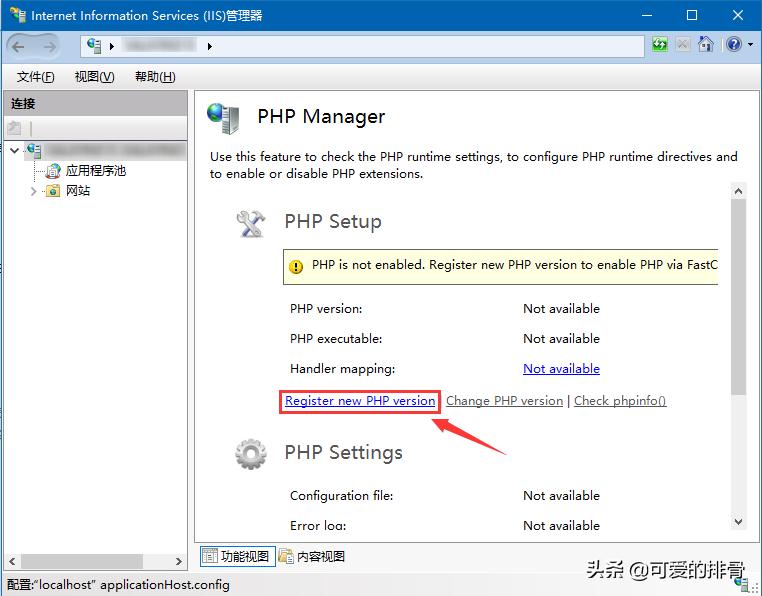Click the PHP Setup tools icon

251,223
